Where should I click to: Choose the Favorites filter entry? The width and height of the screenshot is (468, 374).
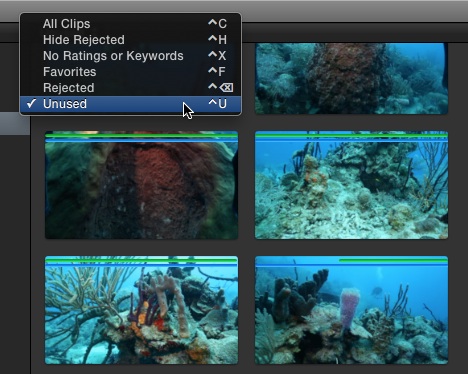[x=130, y=72]
